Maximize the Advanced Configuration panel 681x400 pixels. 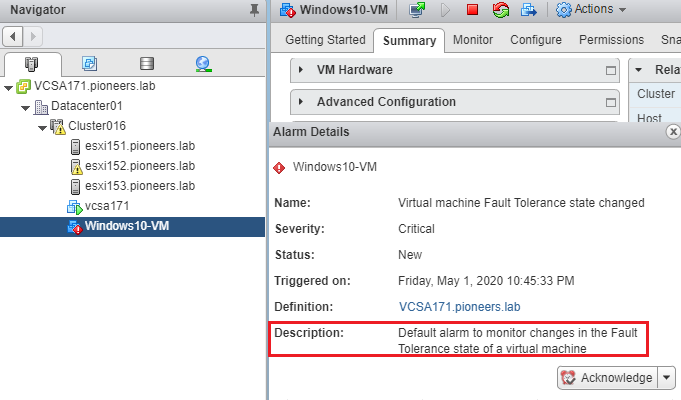tap(611, 102)
